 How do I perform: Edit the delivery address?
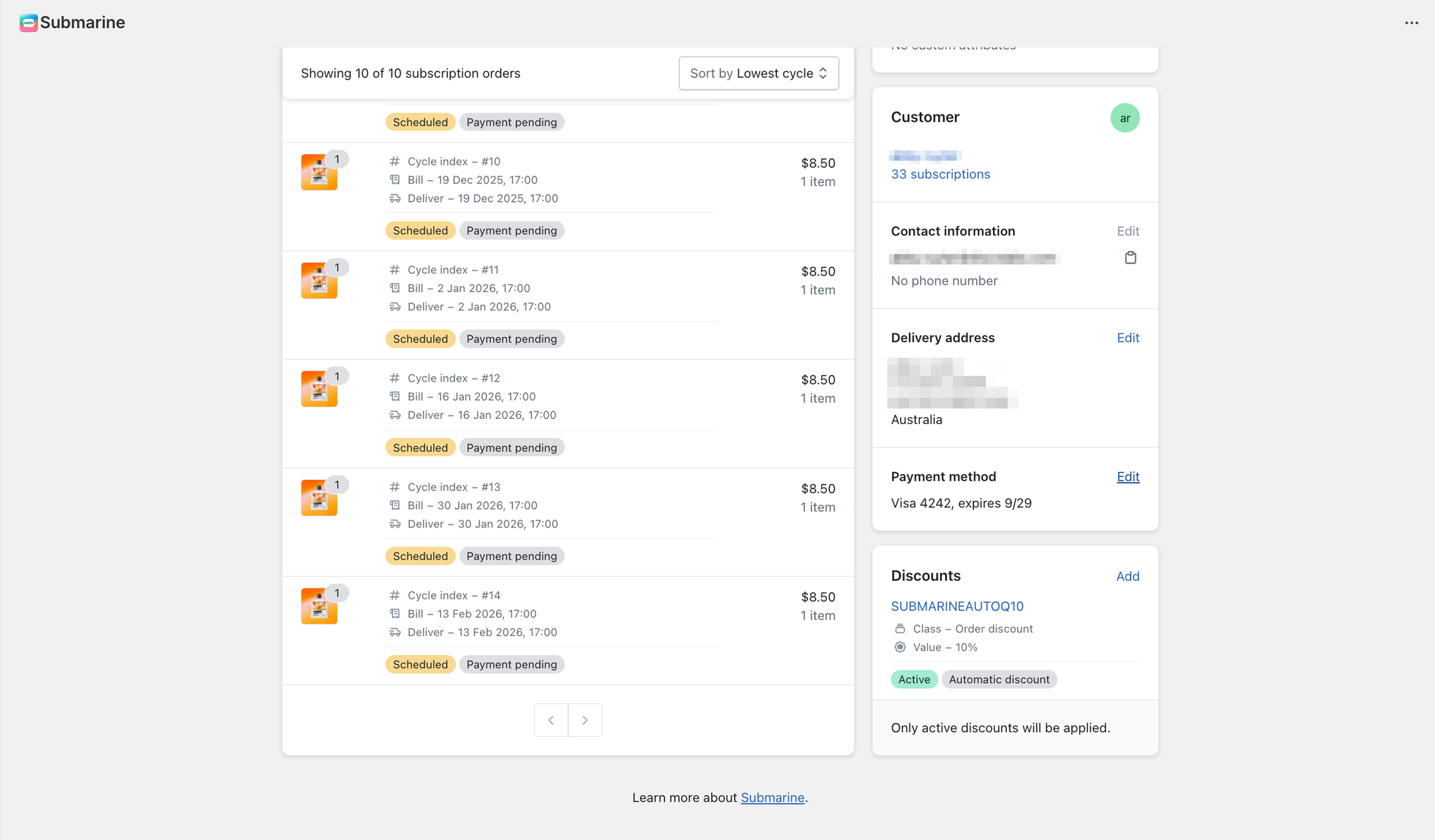pos(1127,338)
